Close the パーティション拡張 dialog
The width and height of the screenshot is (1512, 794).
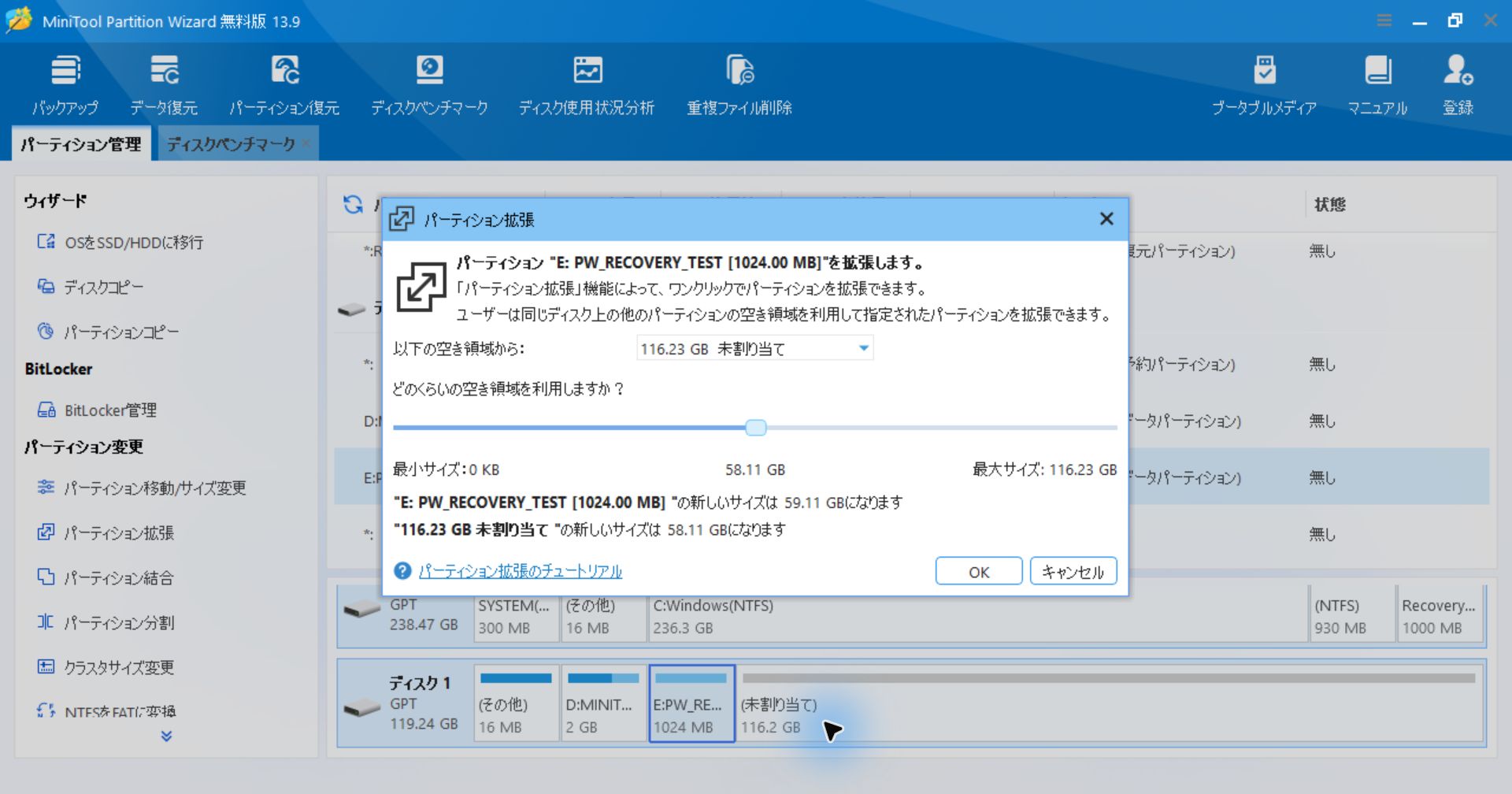coord(1106,219)
